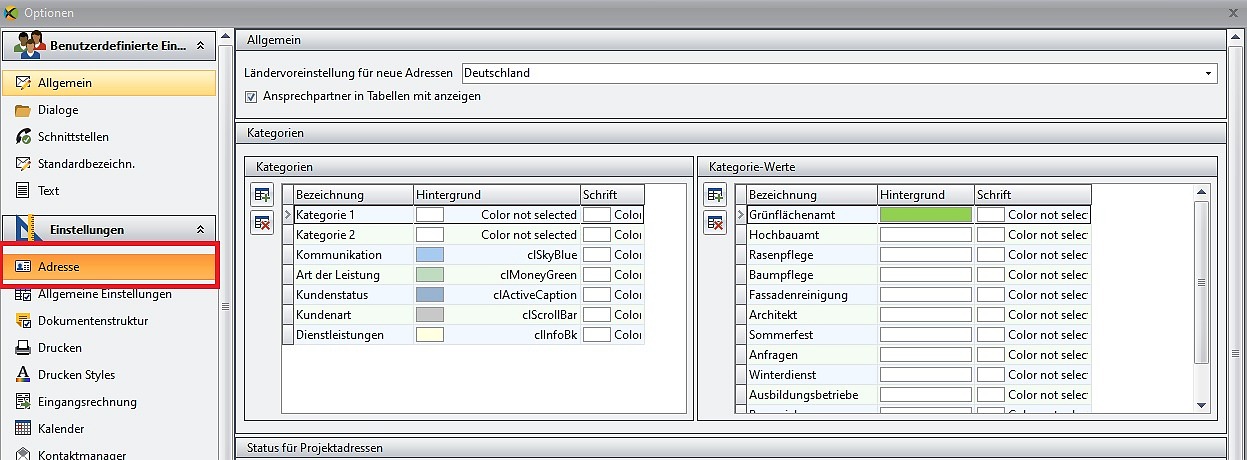Click Kategorie 2 background swatch

click(x=430, y=235)
